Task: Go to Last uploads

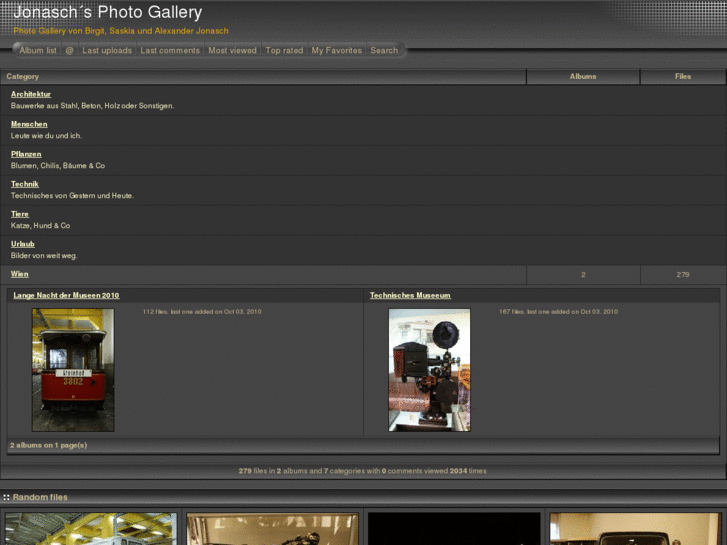Action: click(x=107, y=50)
